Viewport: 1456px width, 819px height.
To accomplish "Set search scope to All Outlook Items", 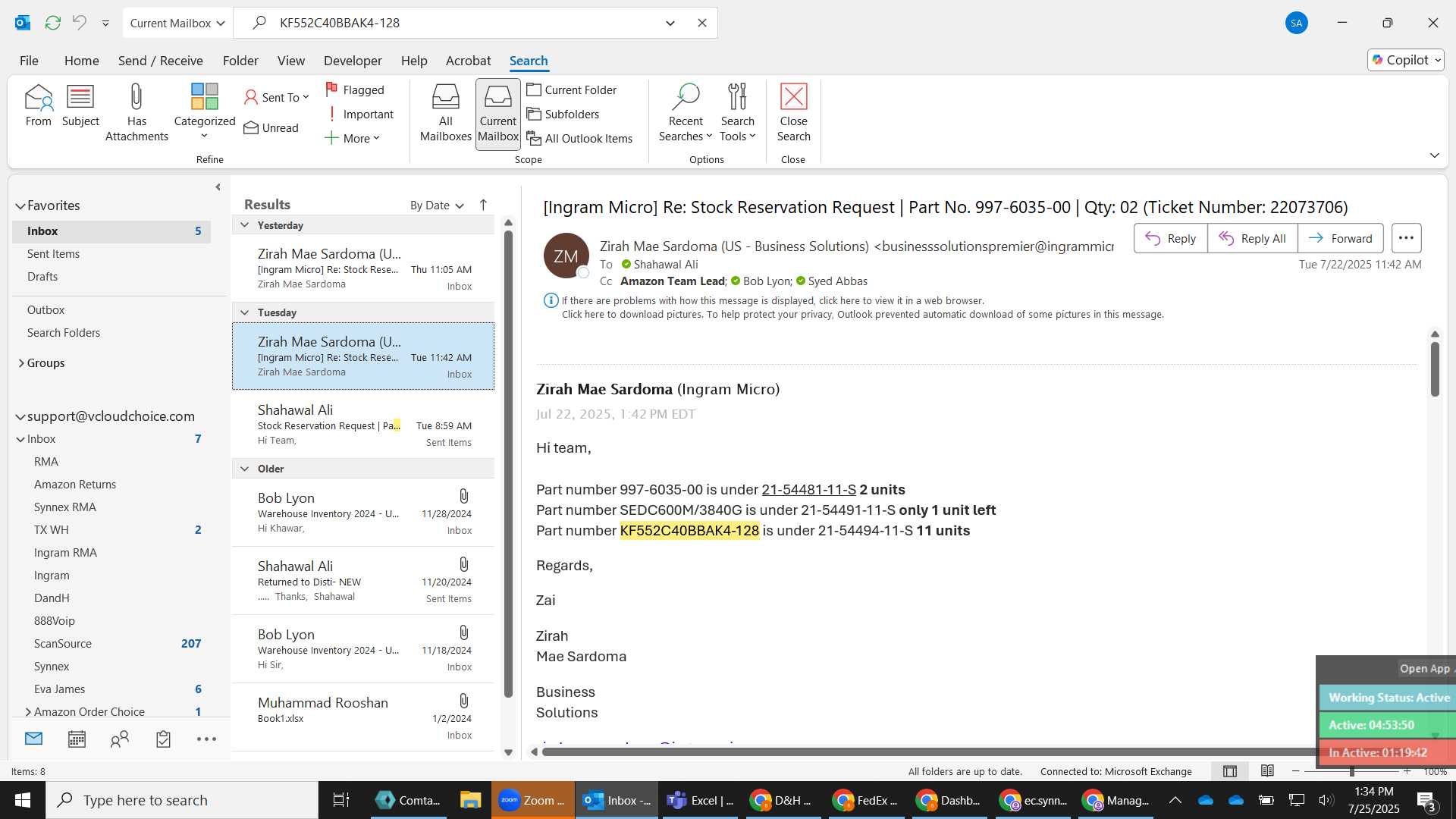I will point(580,138).
